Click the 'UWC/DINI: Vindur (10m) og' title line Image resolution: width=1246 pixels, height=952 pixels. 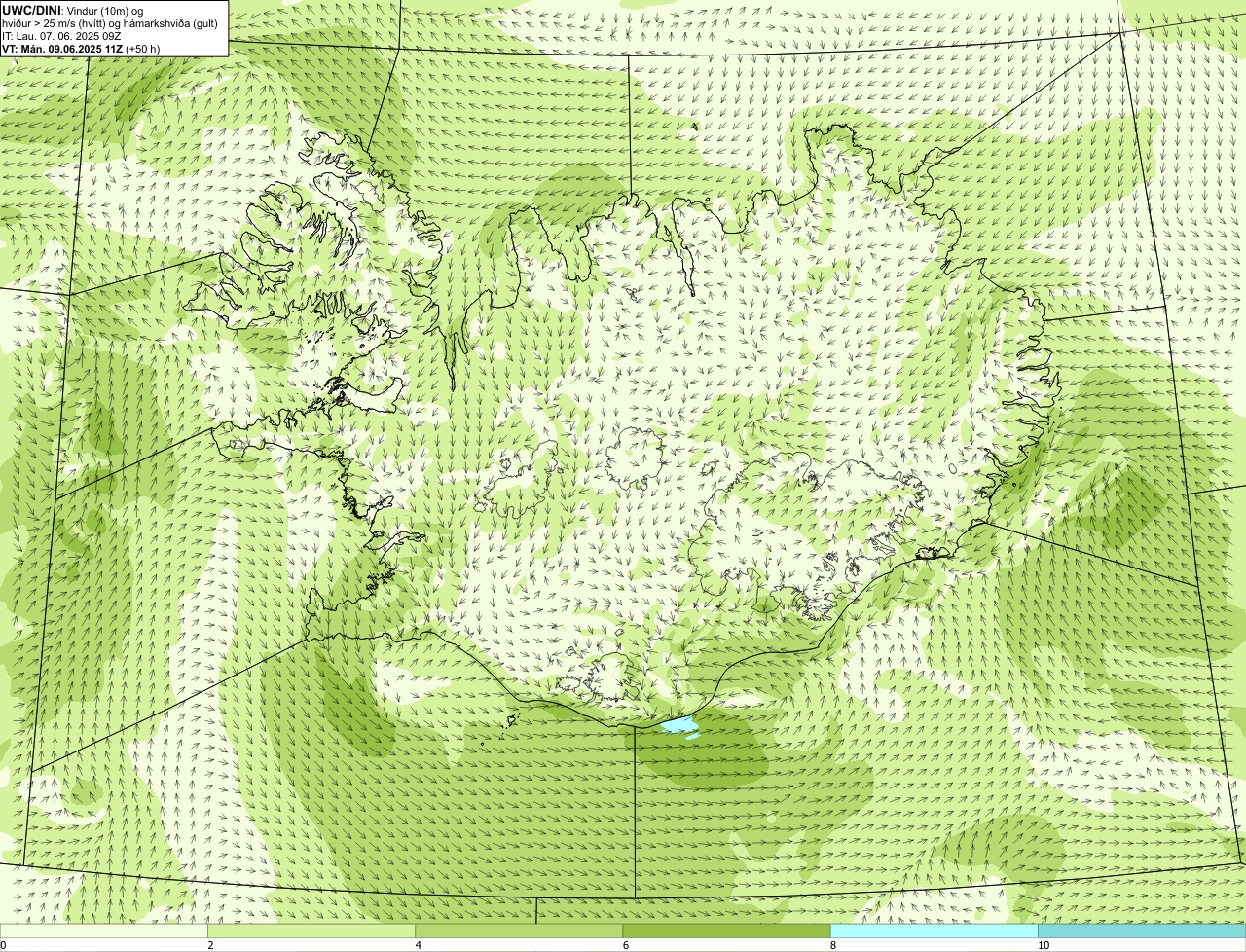[x=73, y=10]
